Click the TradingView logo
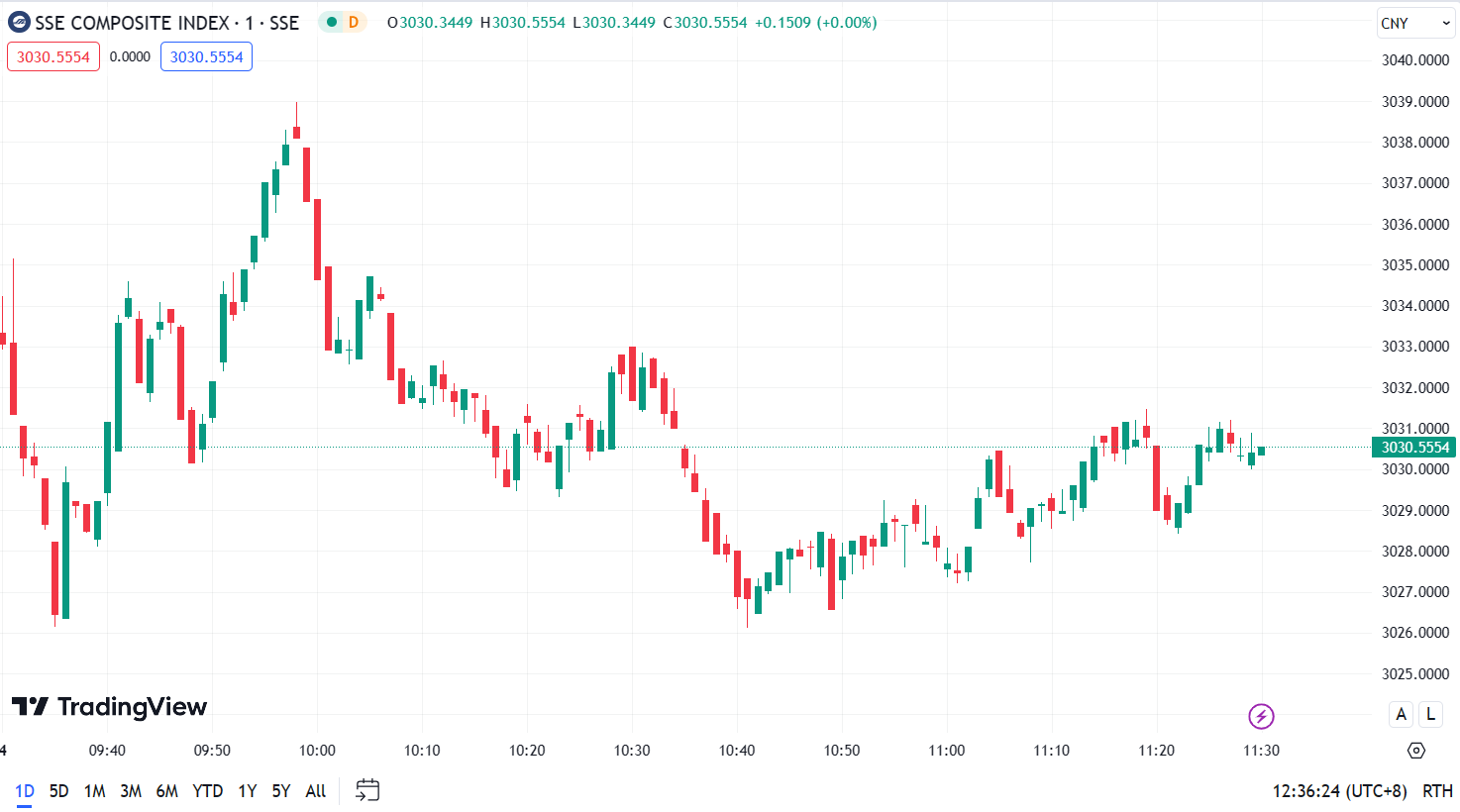The image size is (1460, 812). coord(109,707)
